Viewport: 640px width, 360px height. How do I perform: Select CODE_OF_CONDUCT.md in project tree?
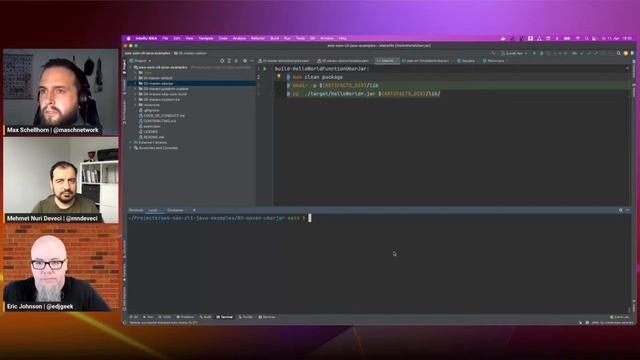[x=164, y=116]
